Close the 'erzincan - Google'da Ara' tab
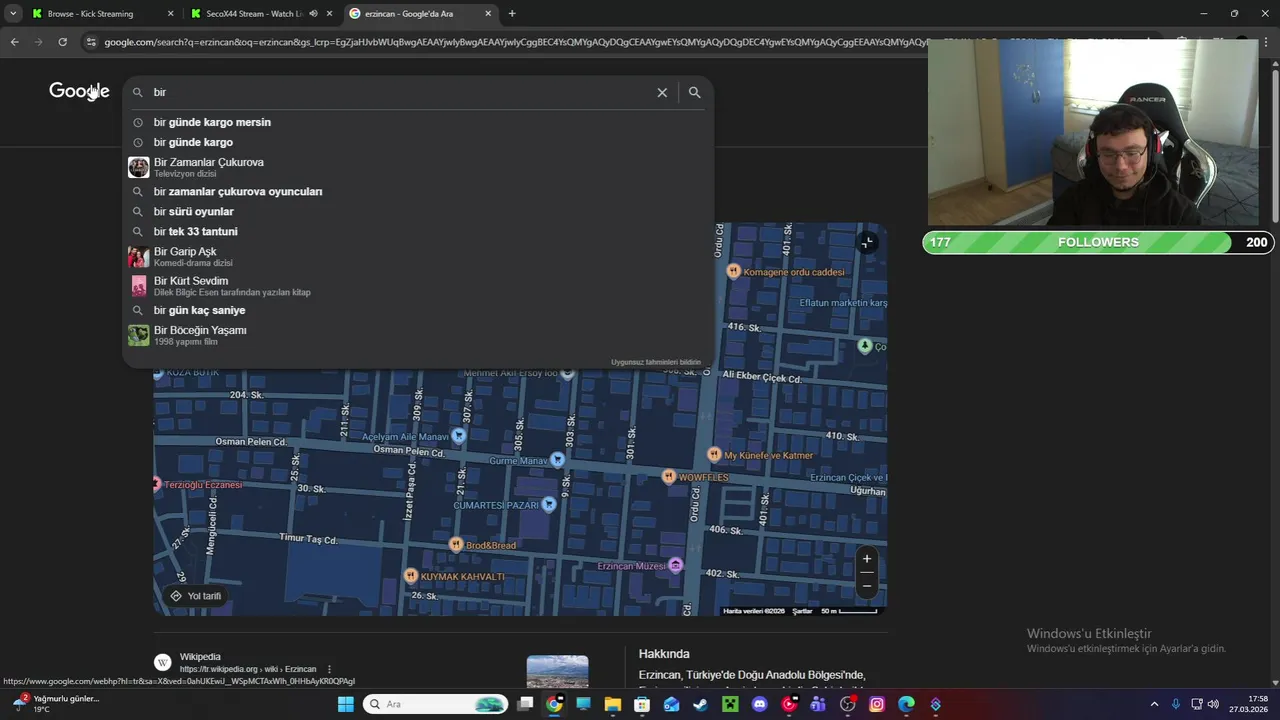 pyautogui.click(x=488, y=14)
